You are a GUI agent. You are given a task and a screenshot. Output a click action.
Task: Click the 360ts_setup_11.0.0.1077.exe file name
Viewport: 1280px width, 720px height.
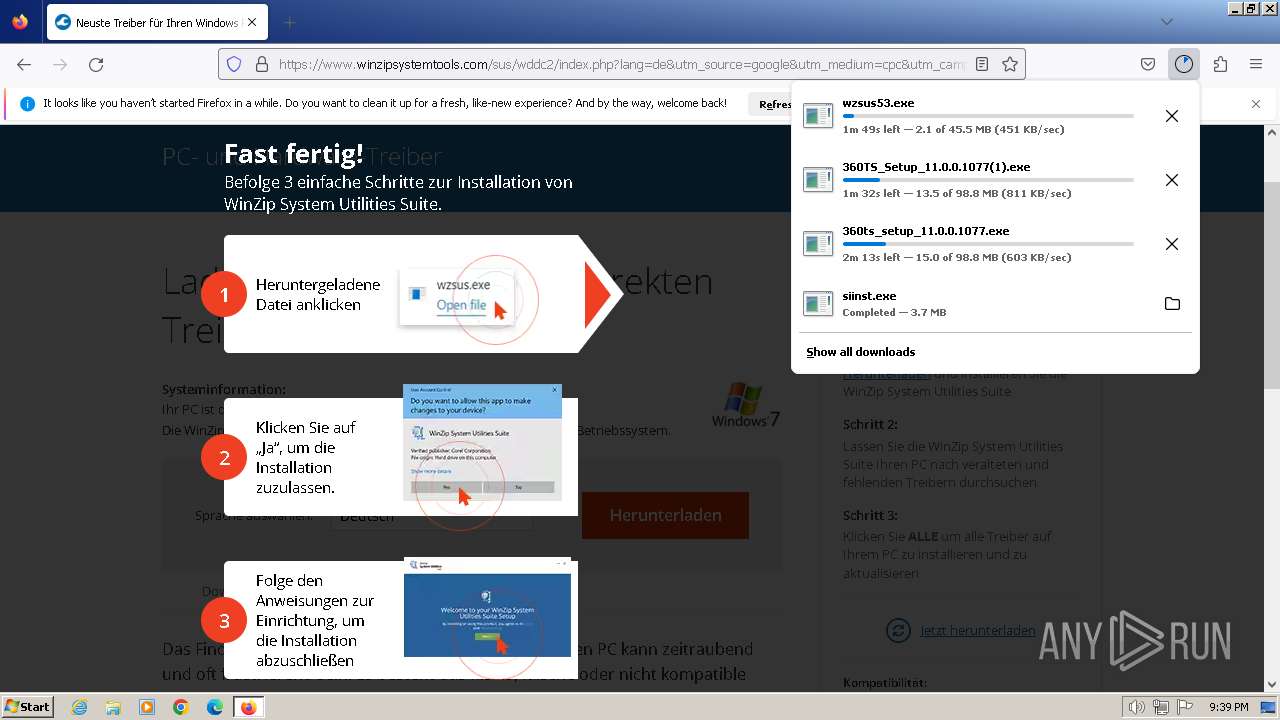(x=926, y=231)
